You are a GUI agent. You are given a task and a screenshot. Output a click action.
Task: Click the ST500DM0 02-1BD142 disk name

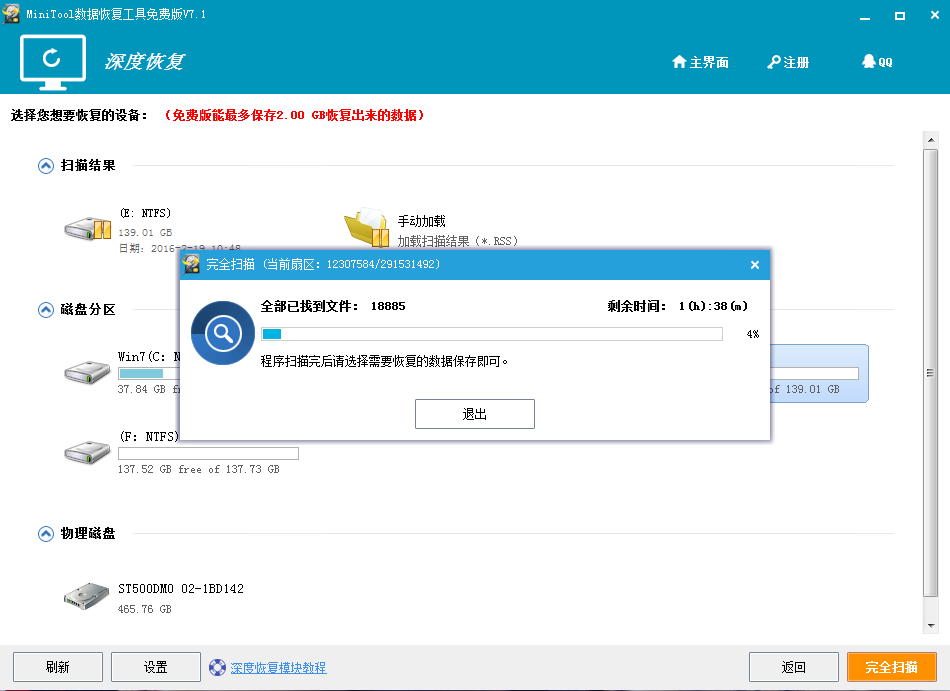point(181,589)
